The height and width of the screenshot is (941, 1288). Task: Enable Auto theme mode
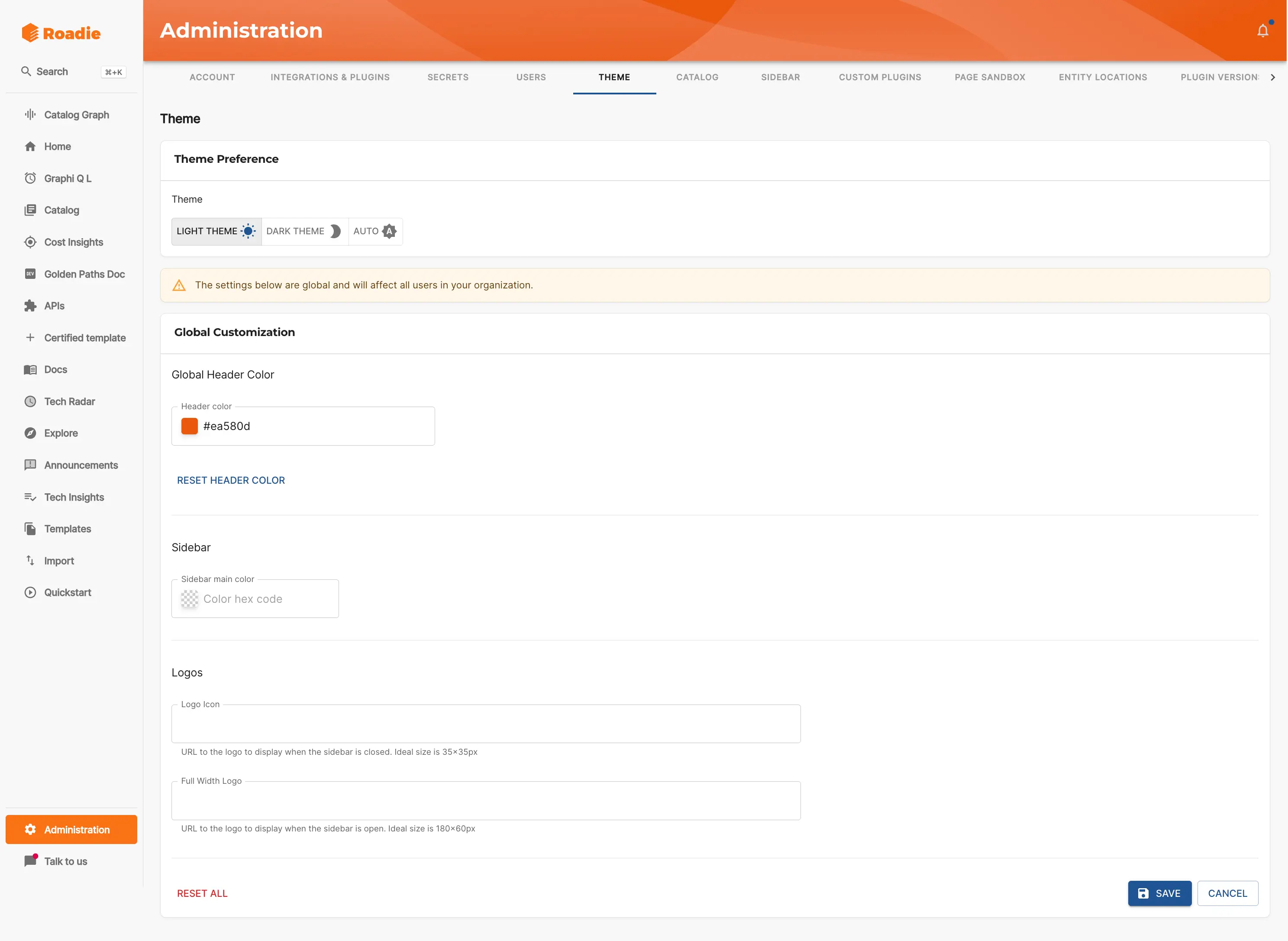point(374,231)
